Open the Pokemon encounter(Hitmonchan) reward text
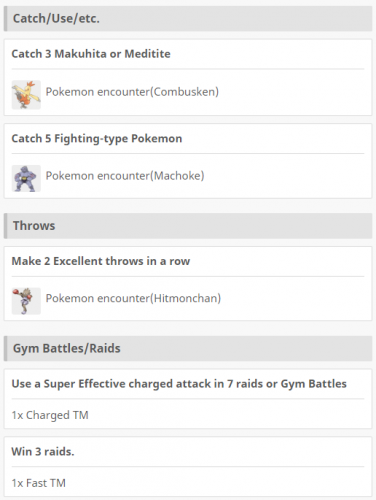Screen dimensions: 376x500 [133, 298]
